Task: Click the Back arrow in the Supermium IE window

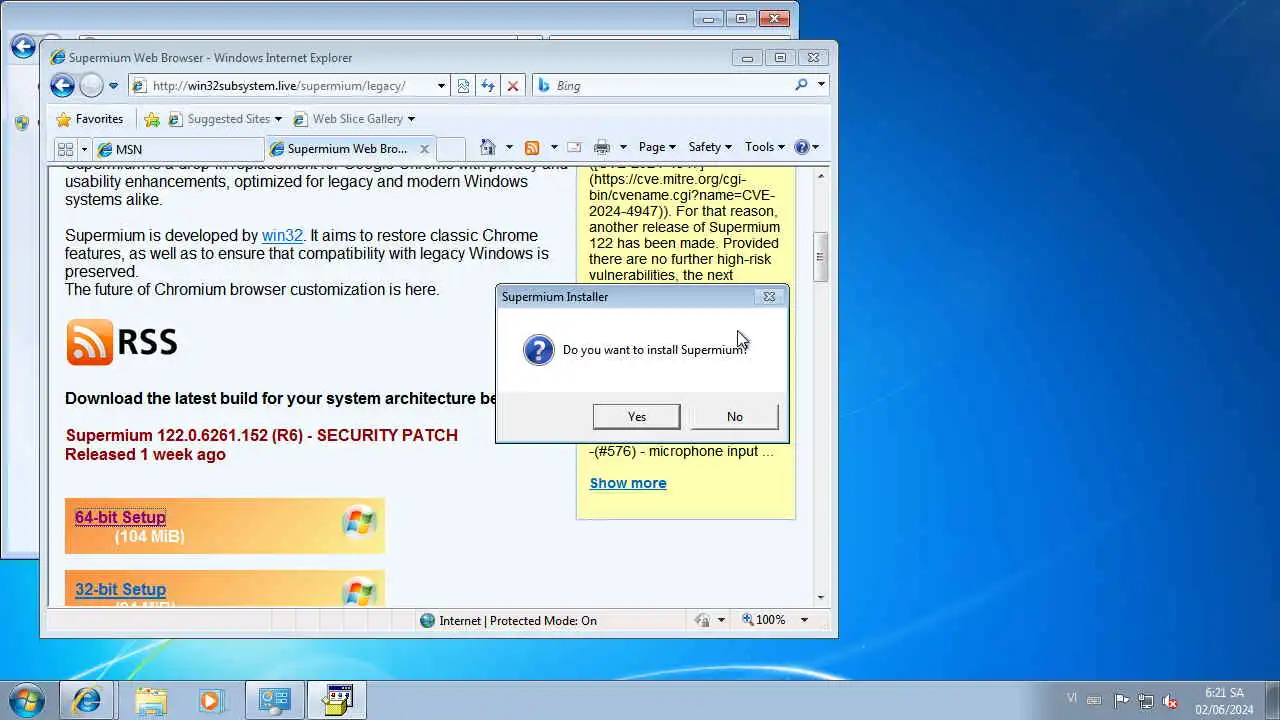Action: tap(62, 86)
